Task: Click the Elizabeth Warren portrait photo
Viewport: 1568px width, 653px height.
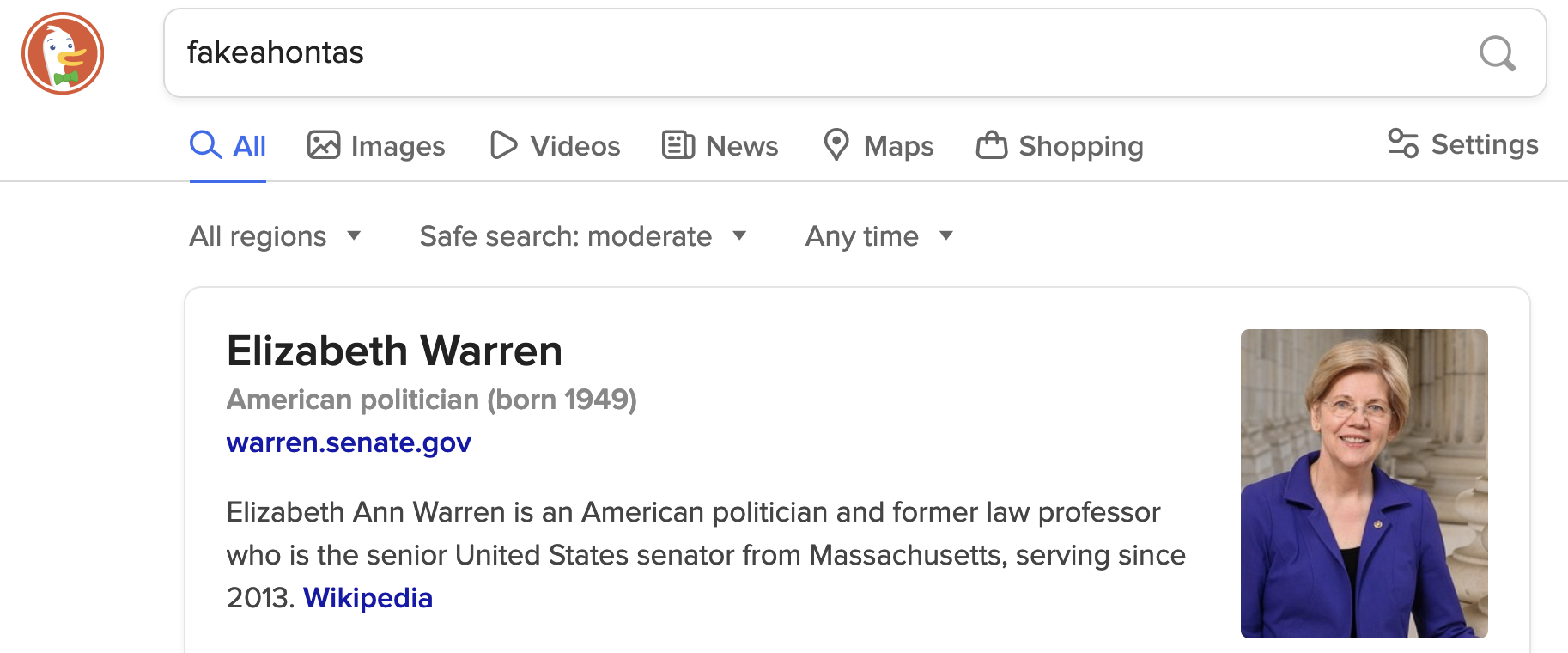Action: click(x=1364, y=483)
